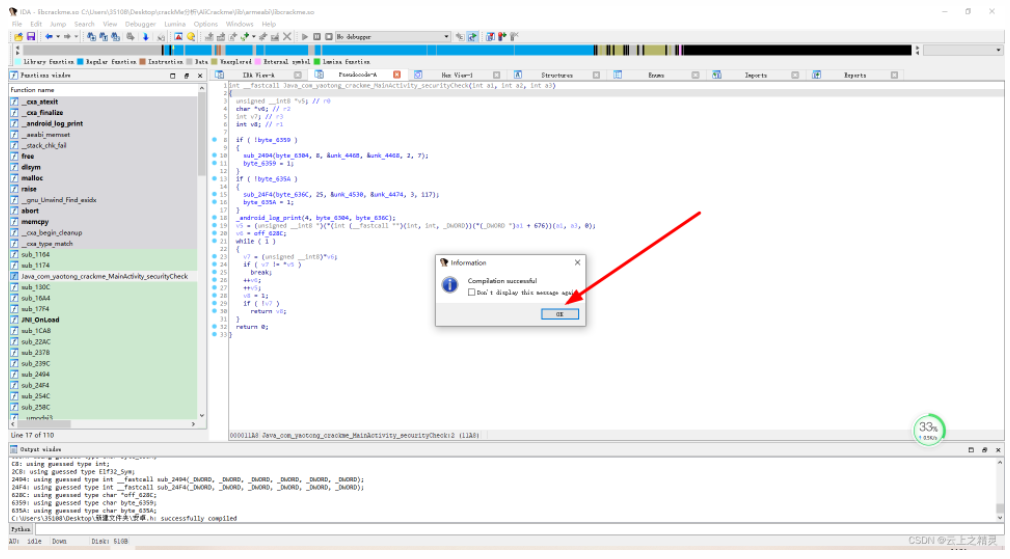Click the Library function color swatch
The image size is (1010, 559).
[x=17, y=62]
